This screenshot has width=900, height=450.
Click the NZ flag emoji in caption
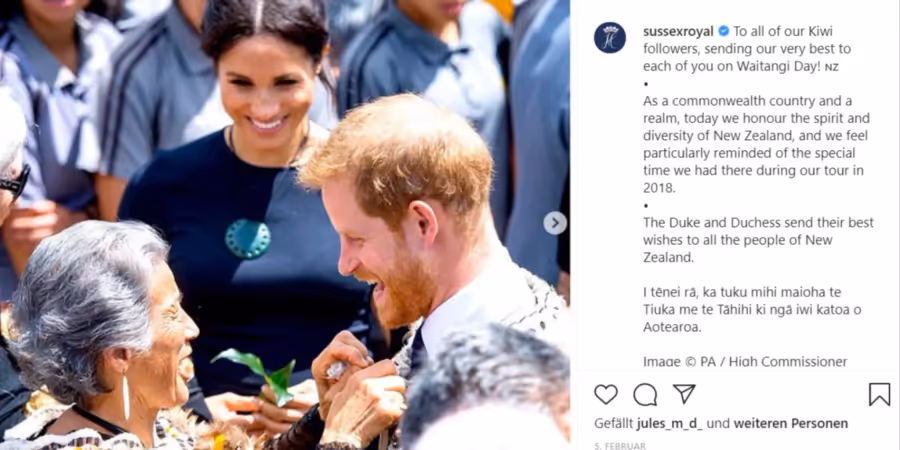pyautogui.click(x=831, y=67)
